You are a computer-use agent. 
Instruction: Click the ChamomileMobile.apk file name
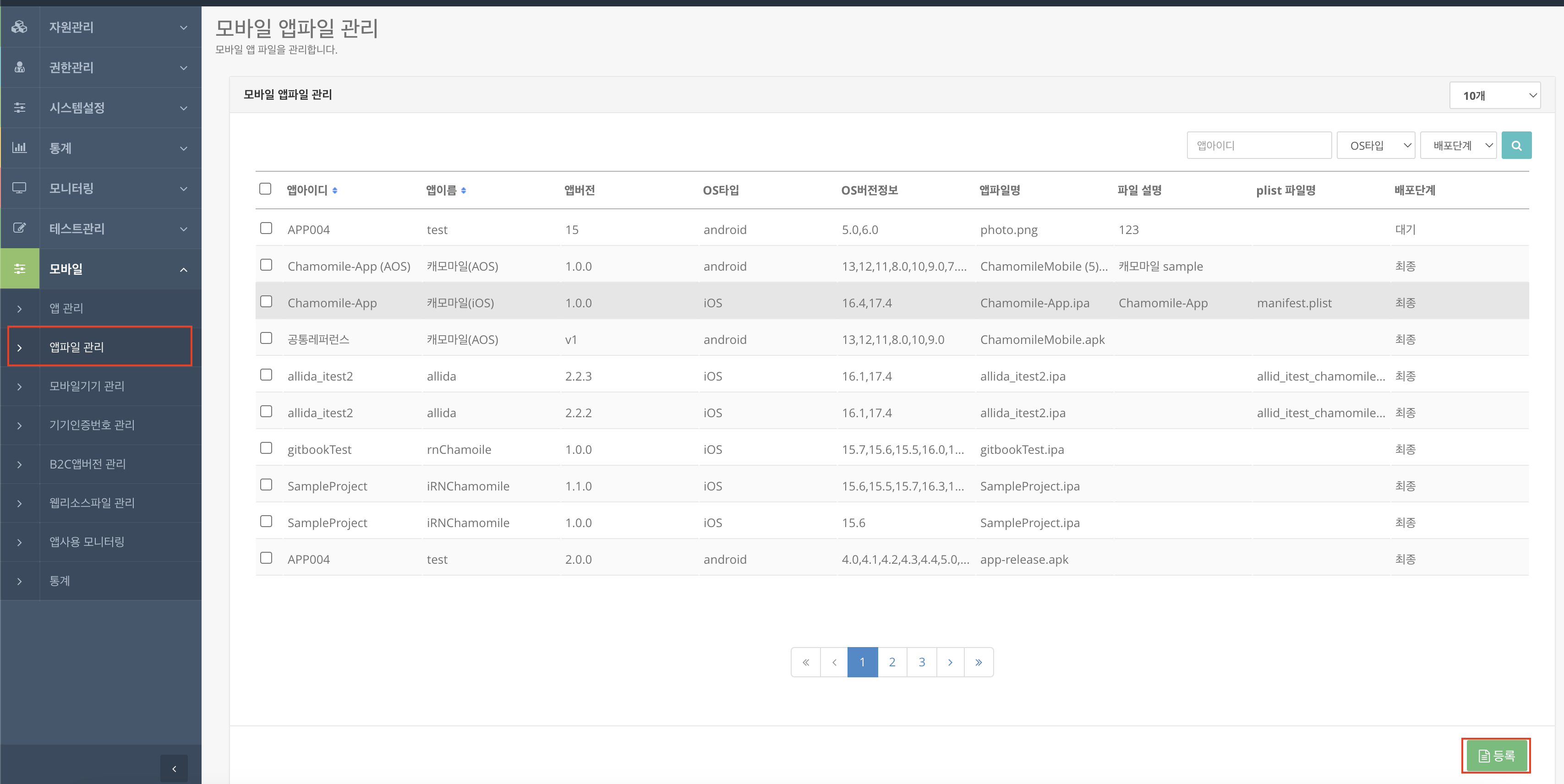tap(1043, 340)
